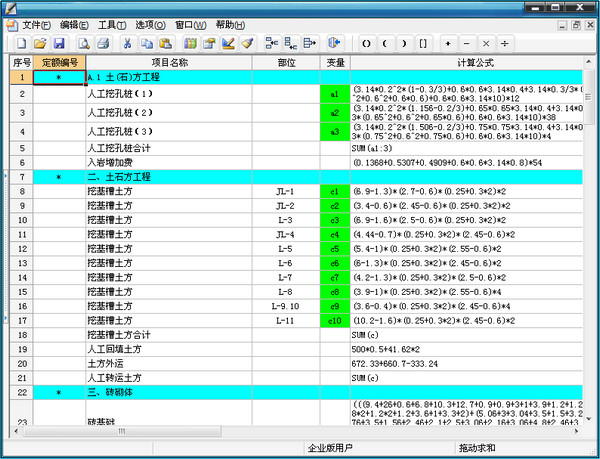Viewport: 600px width, 459px height.
Task: Open the 工具(T) menu
Action: coord(112,25)
